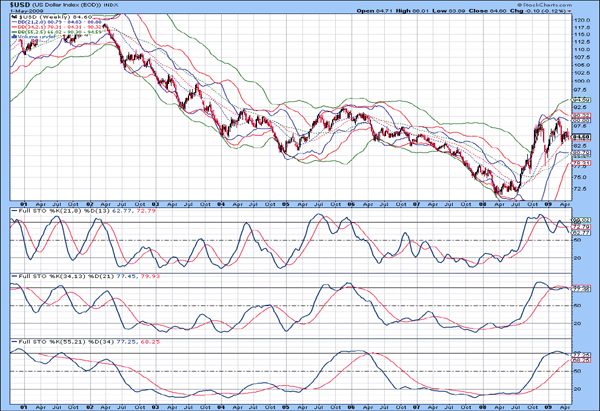Screen dimensions: 600x411
Task: Click the 05 year marker on main chart axis
Action: point(284,203)
